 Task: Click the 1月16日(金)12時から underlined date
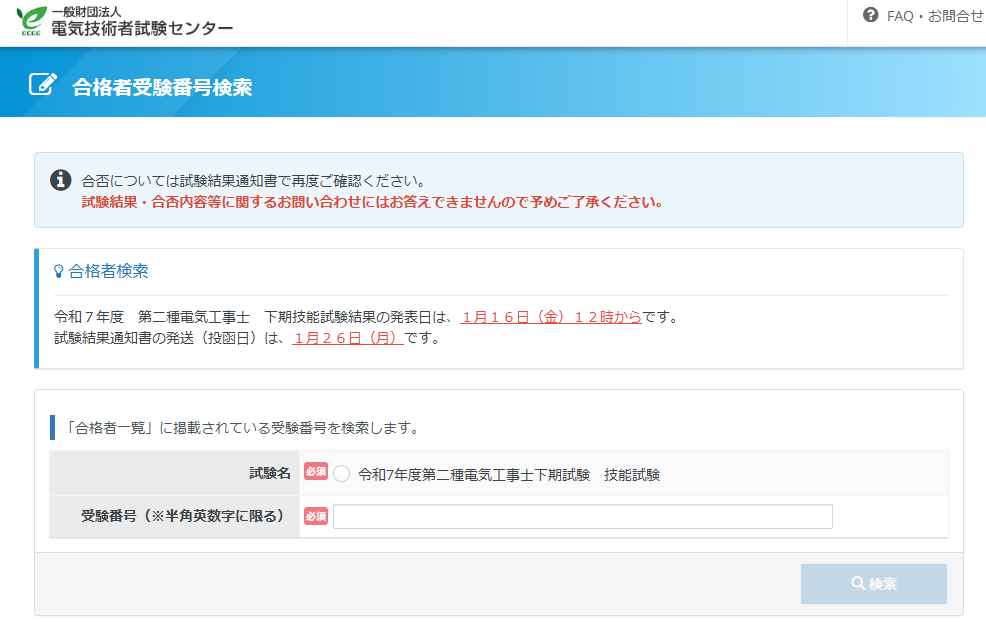pos(551,317)
